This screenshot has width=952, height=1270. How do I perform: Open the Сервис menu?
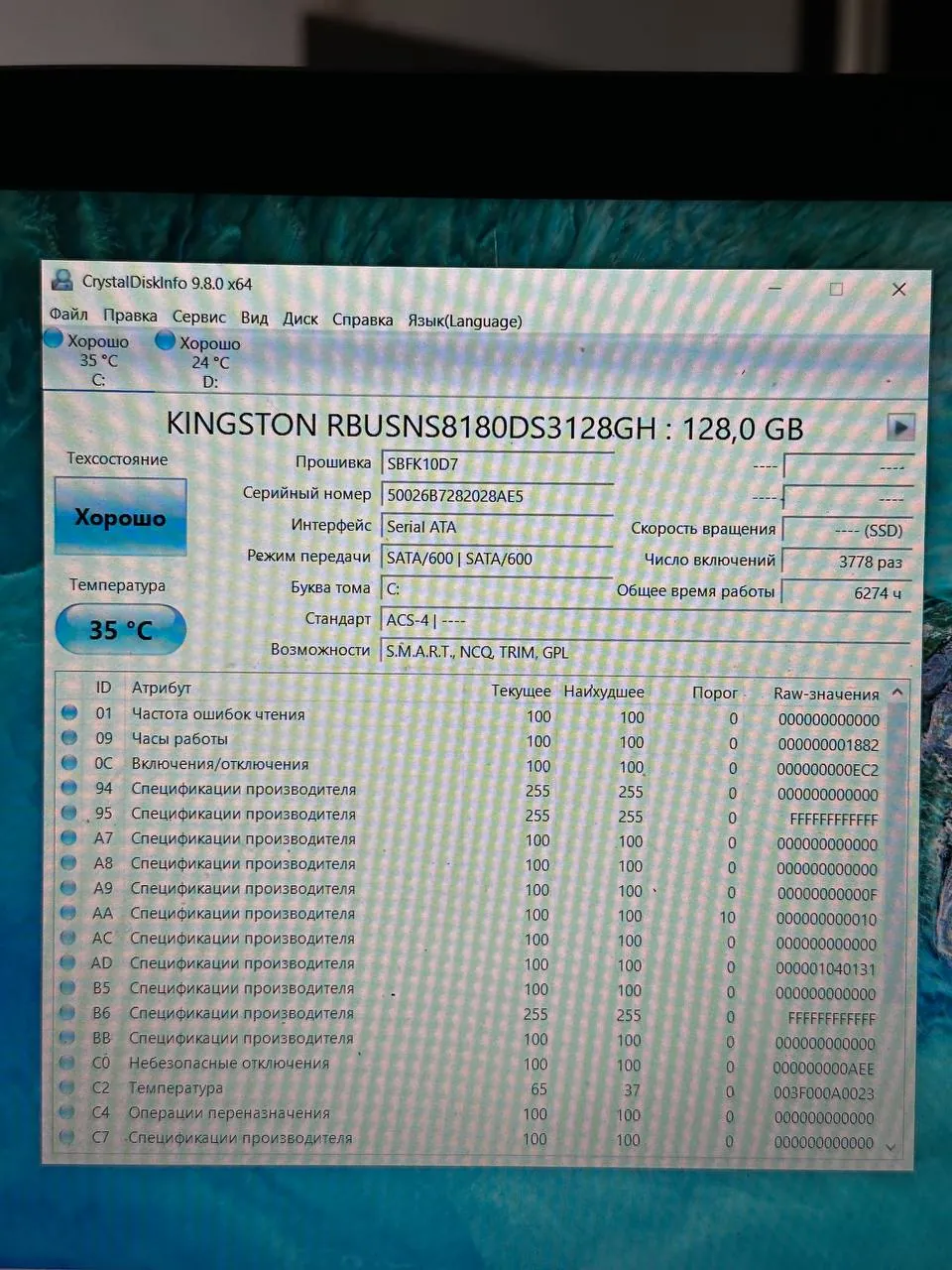click(x=199, y=317)
